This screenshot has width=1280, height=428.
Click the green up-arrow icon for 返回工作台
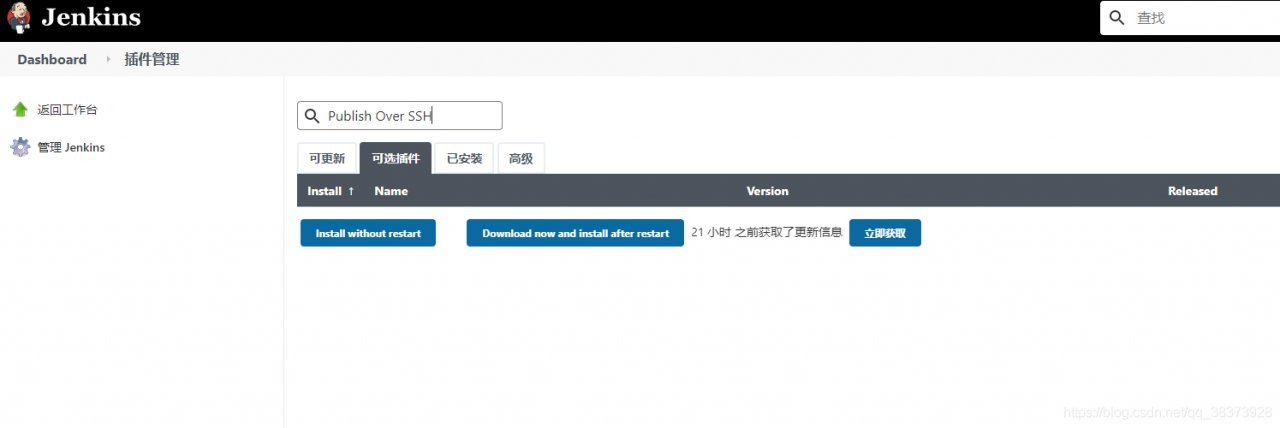tap(20, 110)
